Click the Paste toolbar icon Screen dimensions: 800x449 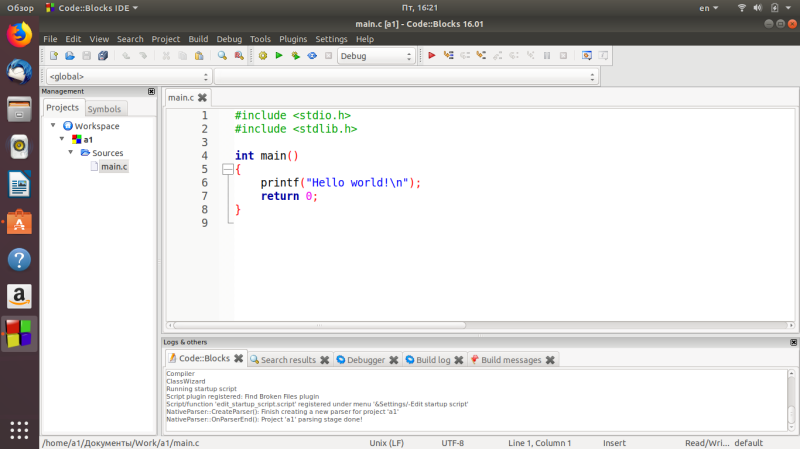click(199, 56)
